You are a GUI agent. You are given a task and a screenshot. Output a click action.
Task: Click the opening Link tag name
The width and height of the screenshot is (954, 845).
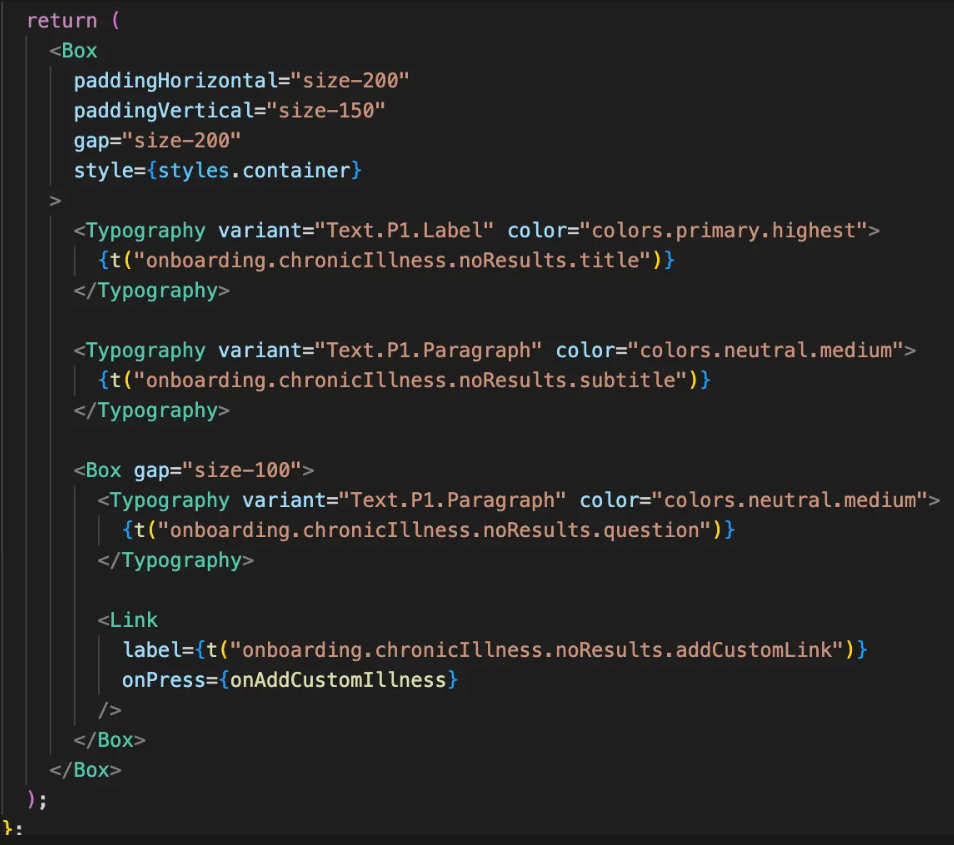click(x=133, y=620)
